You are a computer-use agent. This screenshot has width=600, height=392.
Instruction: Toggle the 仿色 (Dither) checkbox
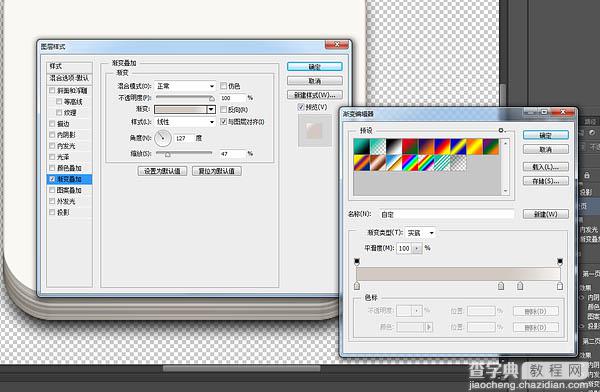click(223, 86)
